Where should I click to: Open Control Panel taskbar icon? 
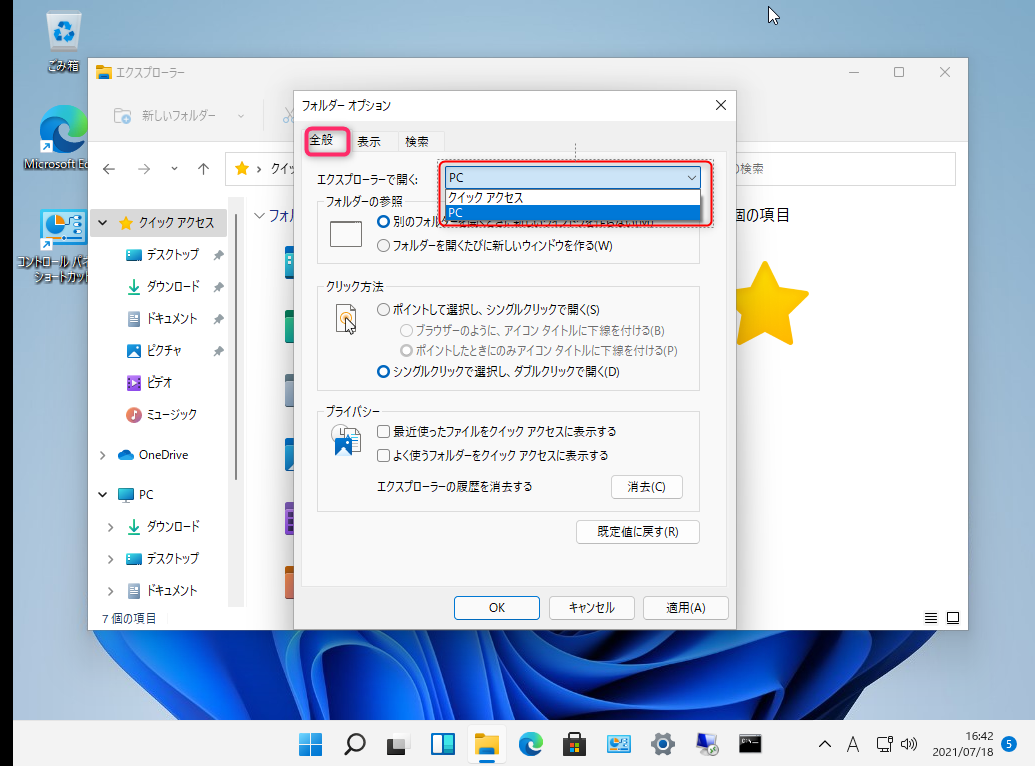coord(618,744)
